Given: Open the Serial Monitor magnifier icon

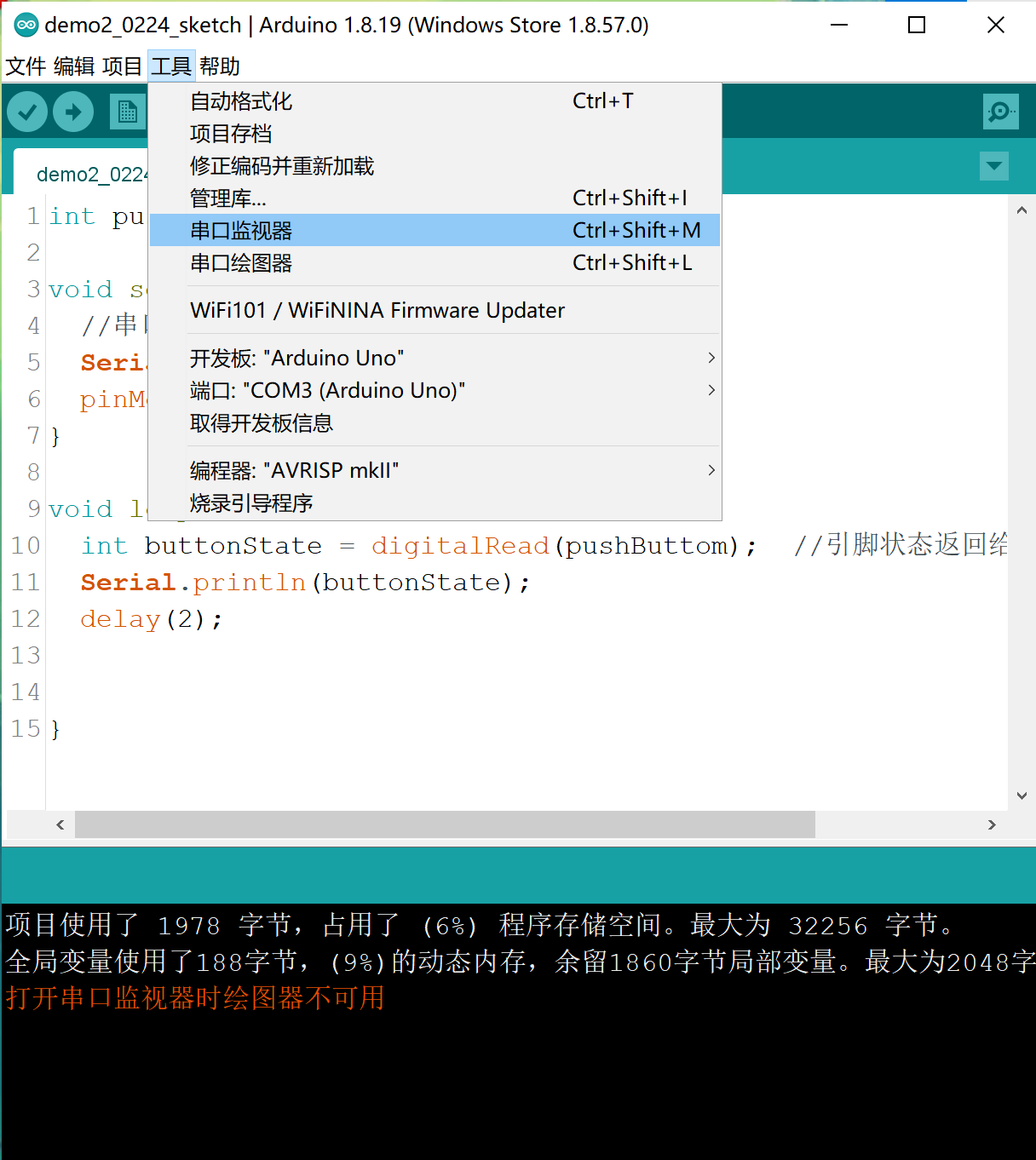Looking at the screenshot, I should click(1000, 112).
